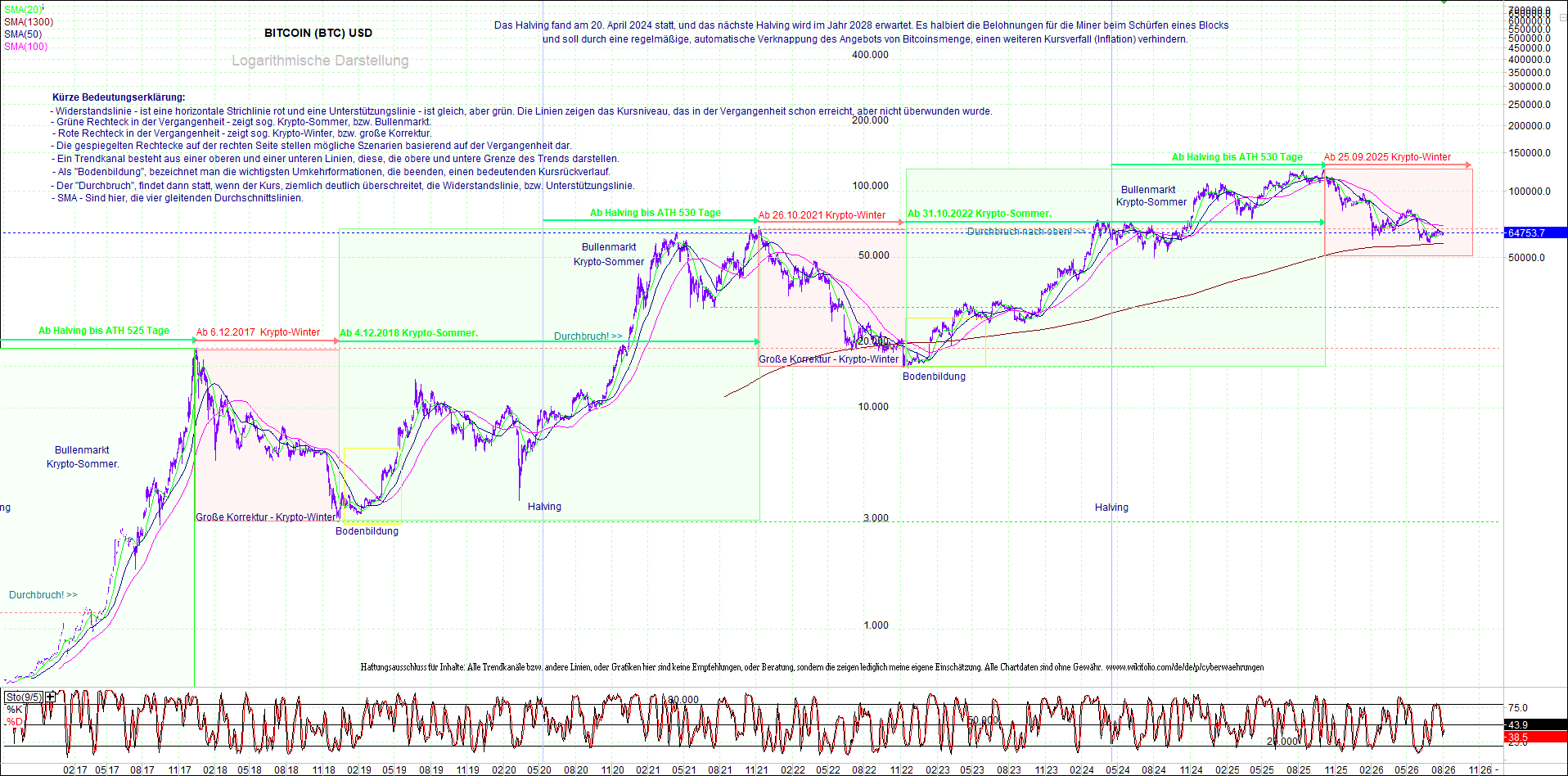Click the 150000.0 tick on the price axis
Viewport: 1568px width, 776px height.
pyautogui.click(x=1530, y=153)
